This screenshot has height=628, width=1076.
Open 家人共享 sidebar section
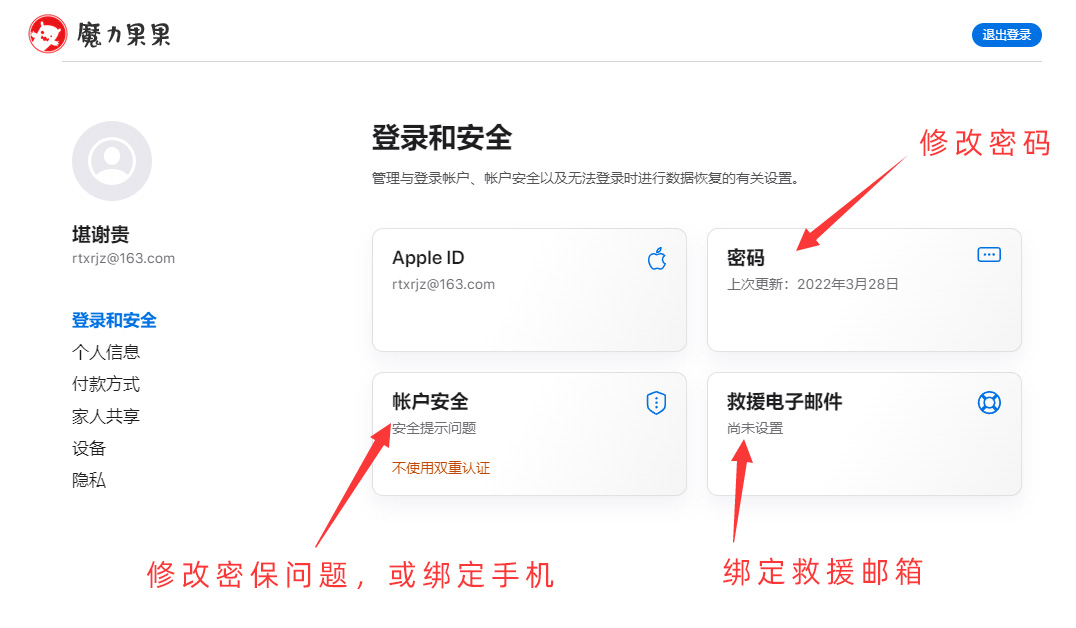tap(106, 416)
